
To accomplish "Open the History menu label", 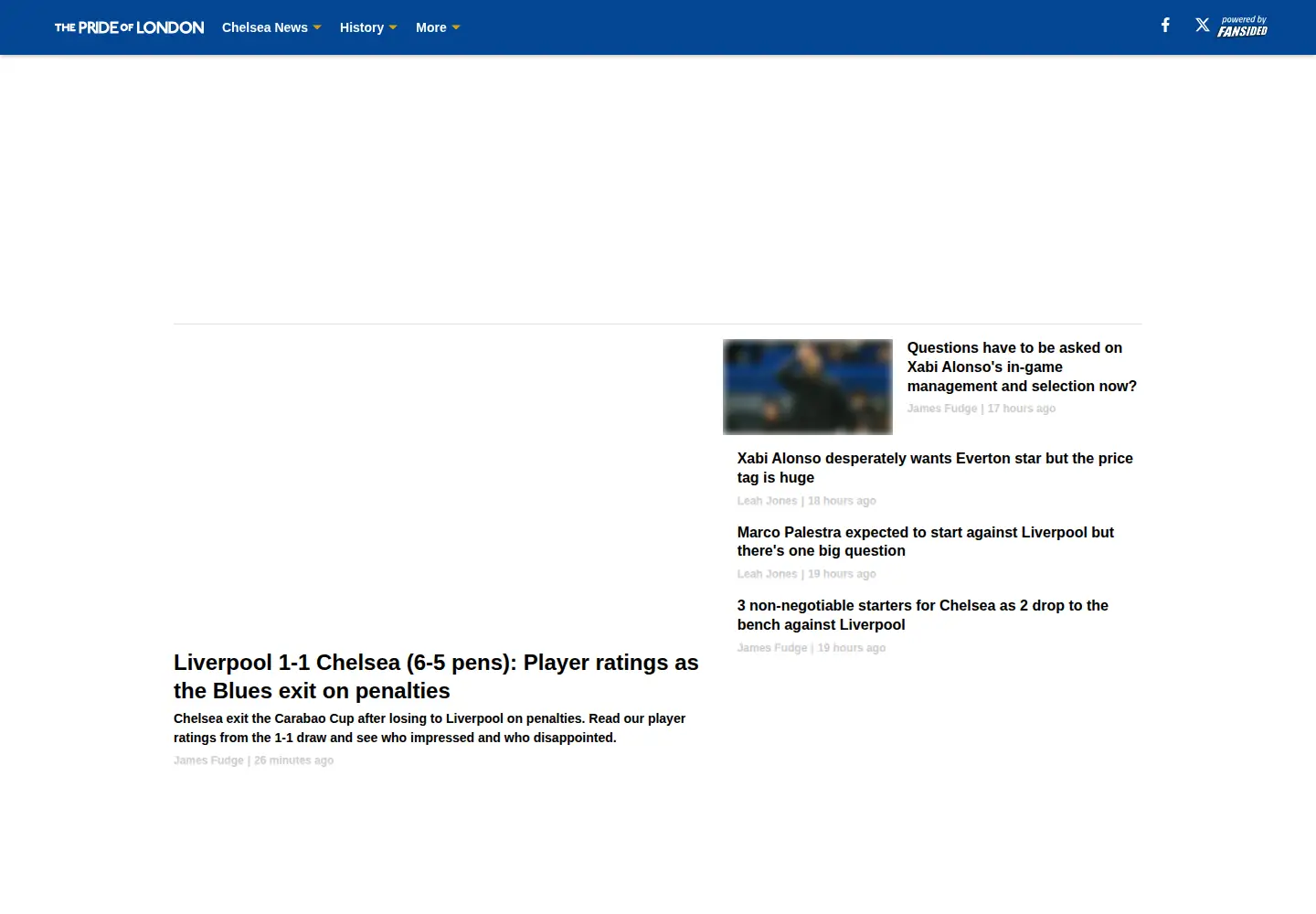I will (x=362, y=27).
